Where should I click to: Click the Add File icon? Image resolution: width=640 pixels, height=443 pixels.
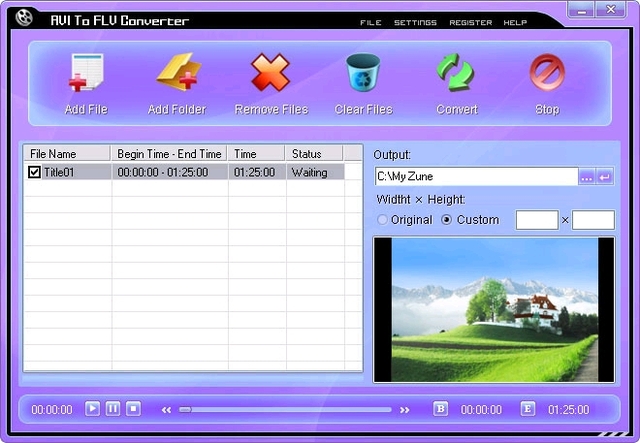tap(86, 72)
